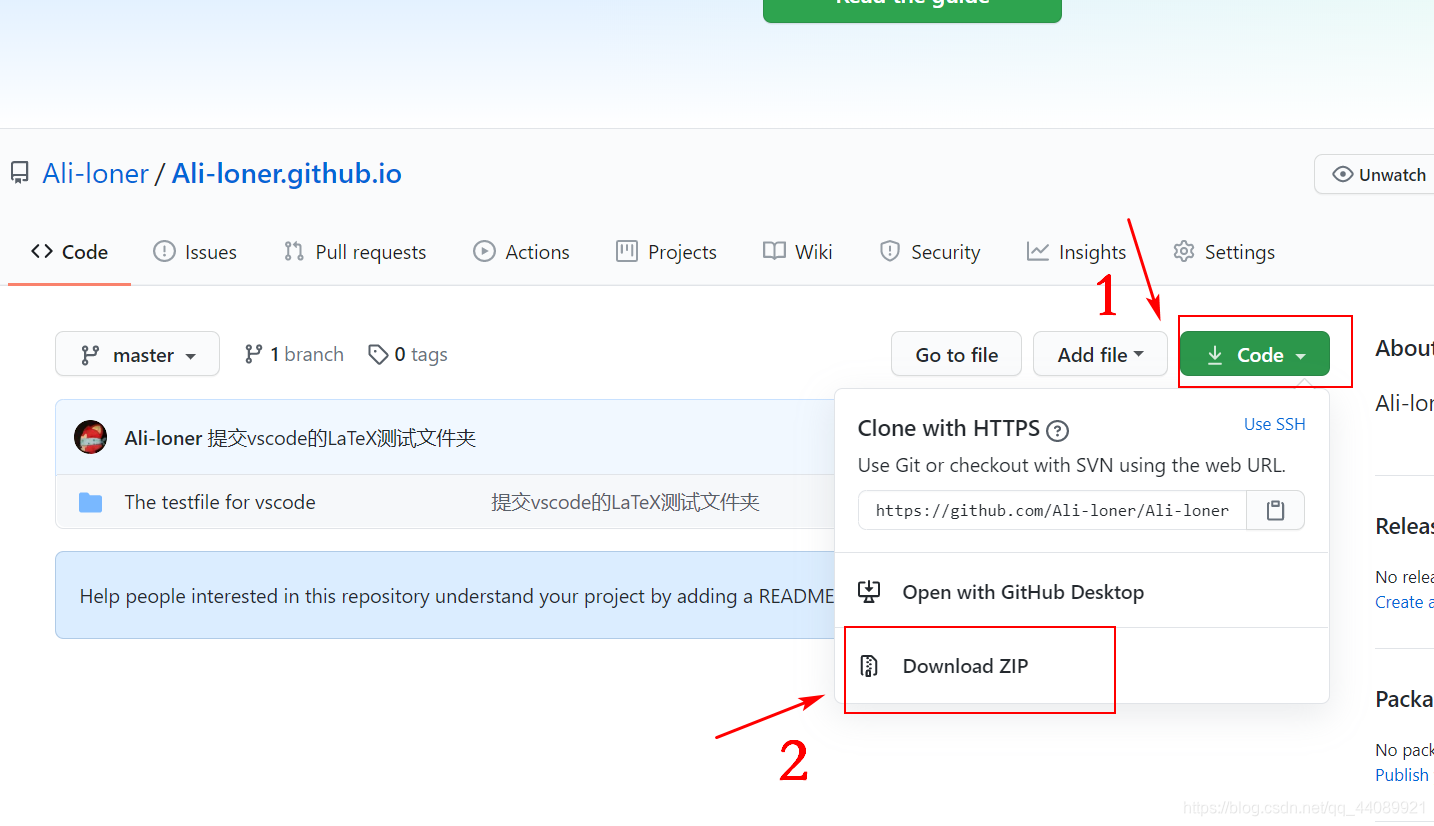1434x826 pixels.
Task: Click the GitHub Desktop download icon
Action: pos(869,592)
